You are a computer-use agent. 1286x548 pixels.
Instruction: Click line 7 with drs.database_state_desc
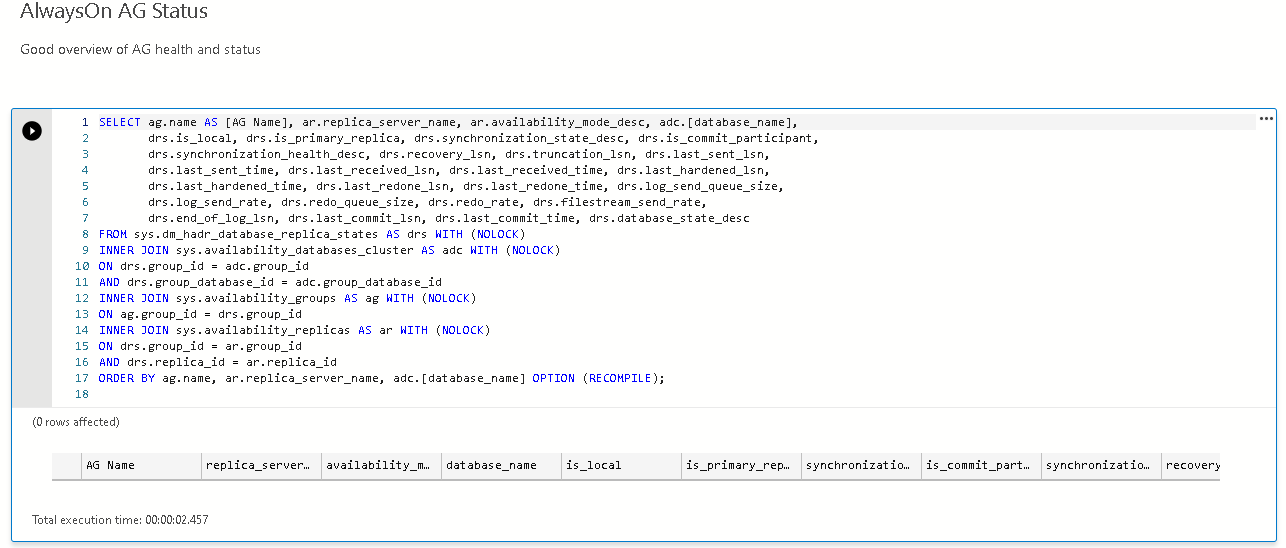[449, 218]
